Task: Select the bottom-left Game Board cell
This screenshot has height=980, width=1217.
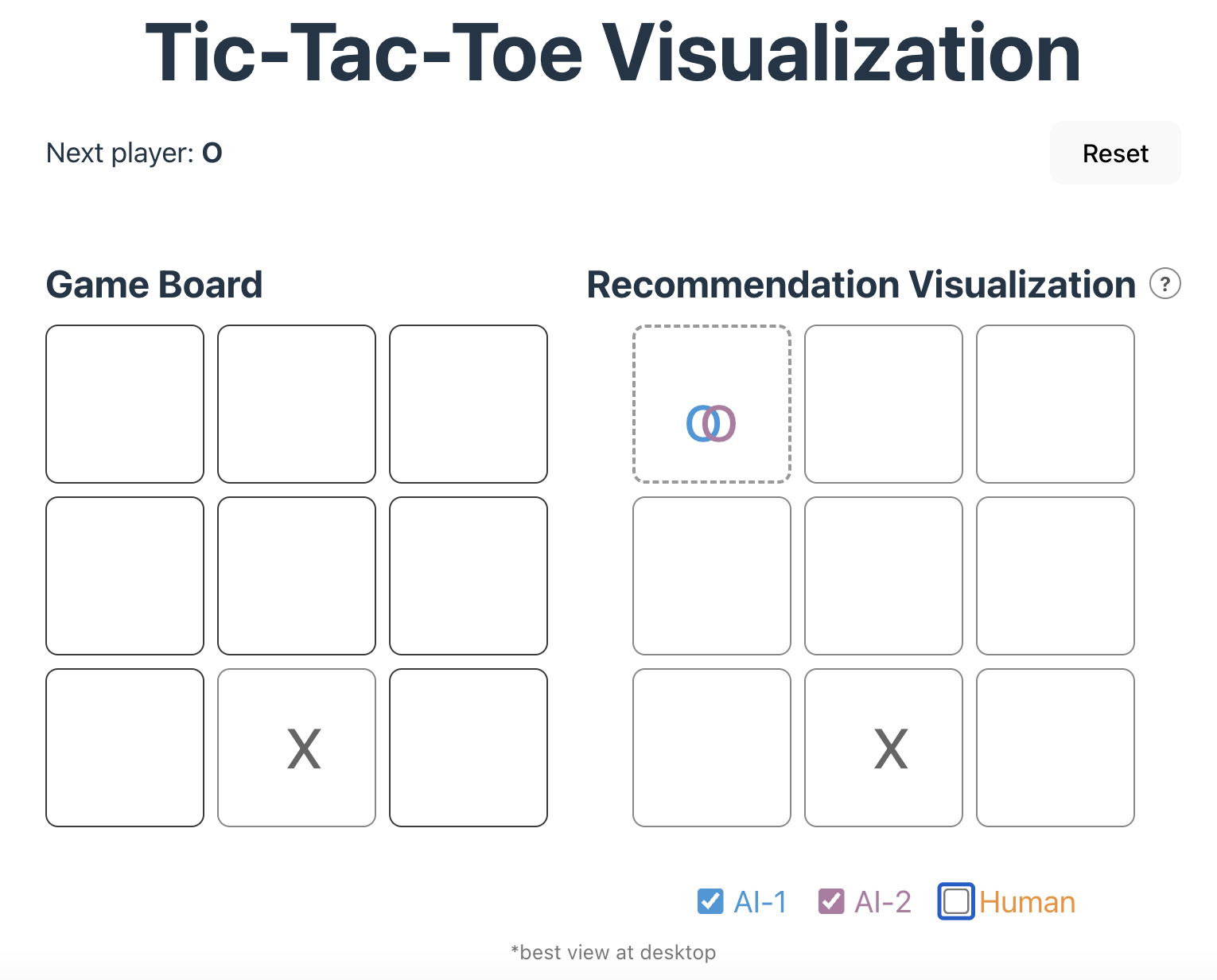Action: click(x=125, y=748)
